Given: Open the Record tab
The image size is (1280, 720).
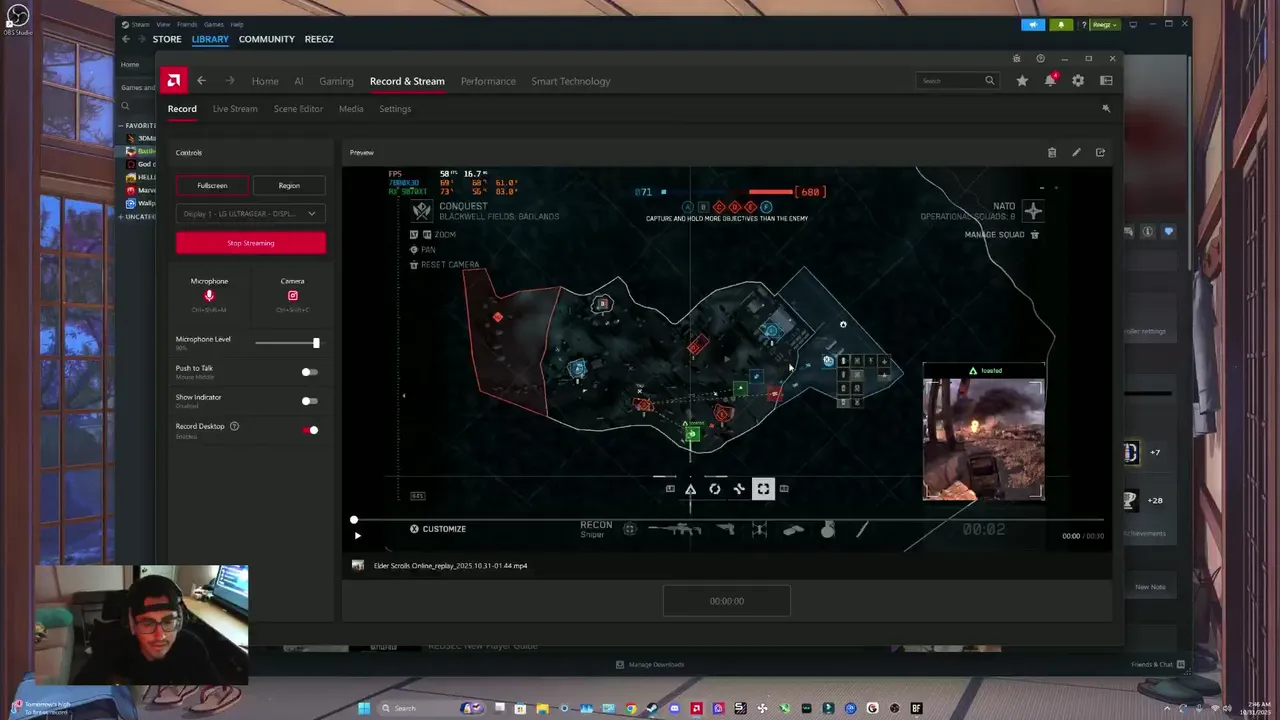Looking at the screenshot, I should point(182,108).
